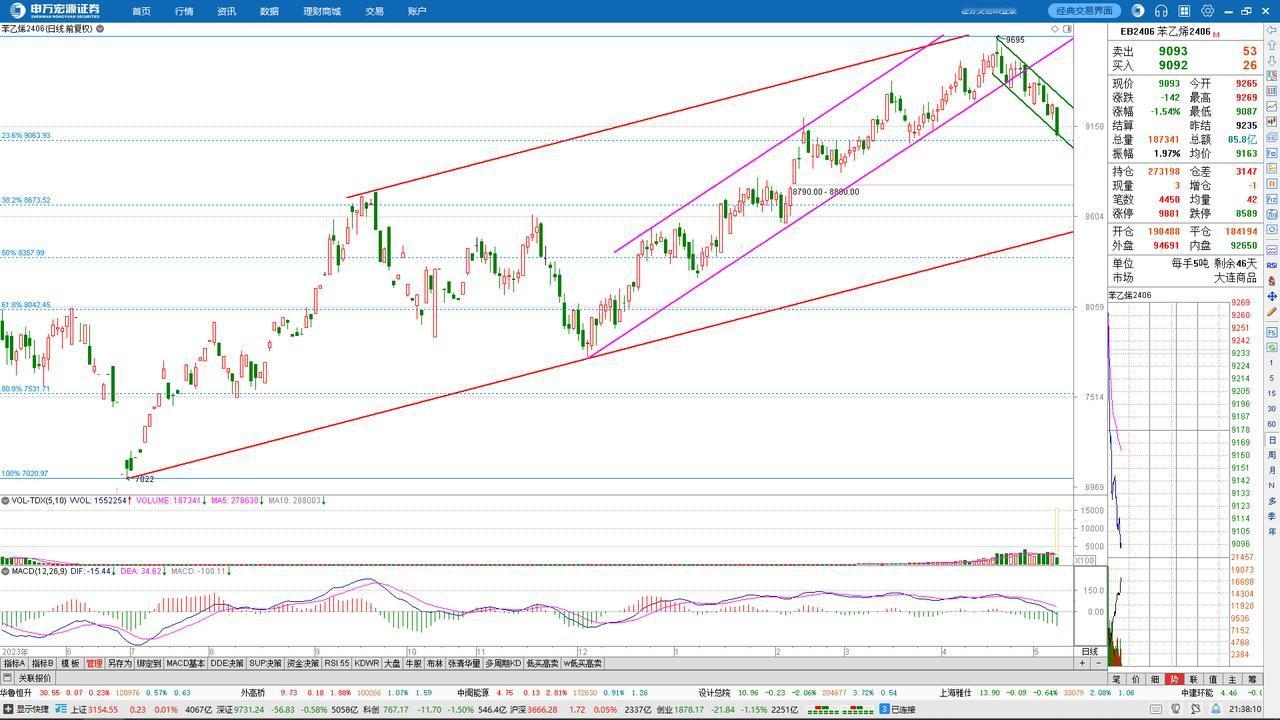Select the 管理 tab

[94, 663]
